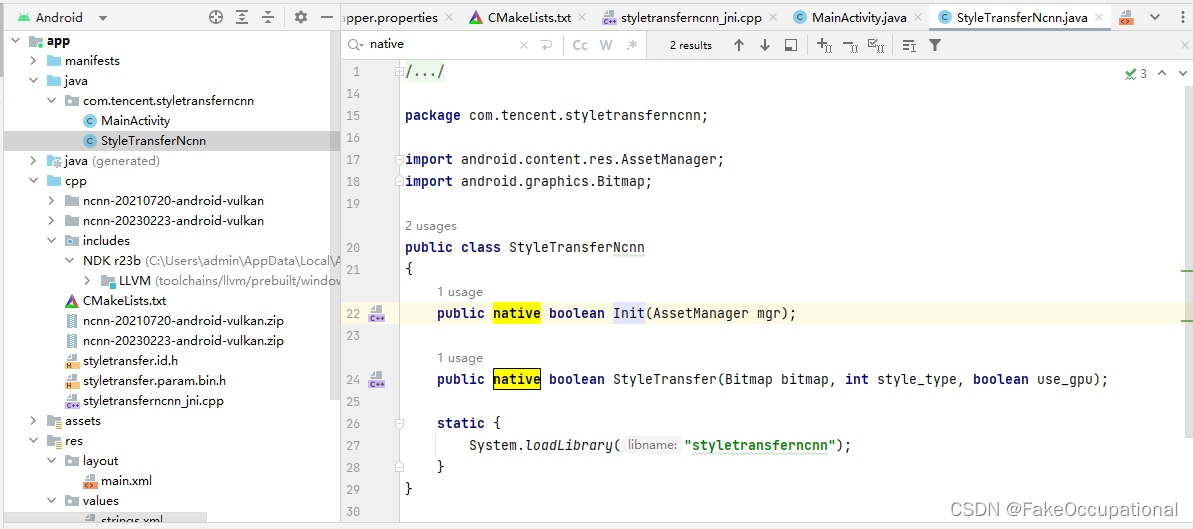Viewport: 1193px width, 529px height.
Task: Open MainActivity in project tree
Action: tap(135, 121)
